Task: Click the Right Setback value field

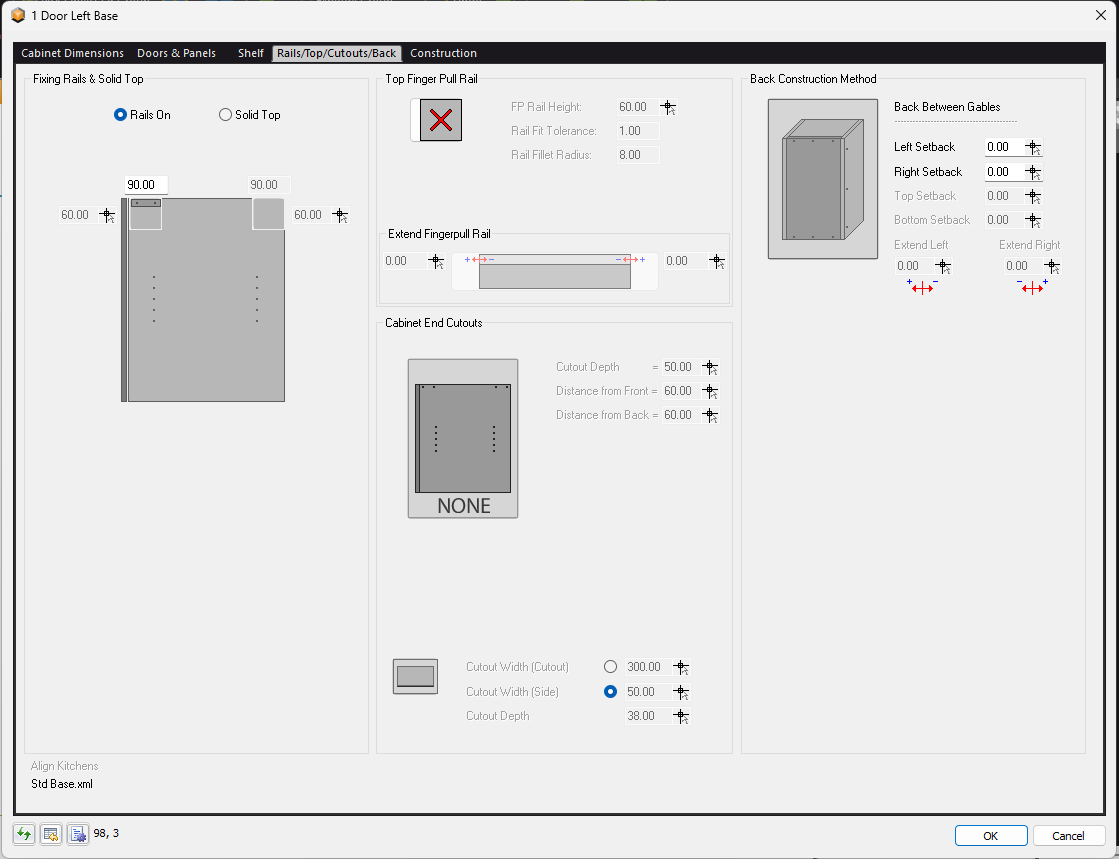Action: [1003, 173]
